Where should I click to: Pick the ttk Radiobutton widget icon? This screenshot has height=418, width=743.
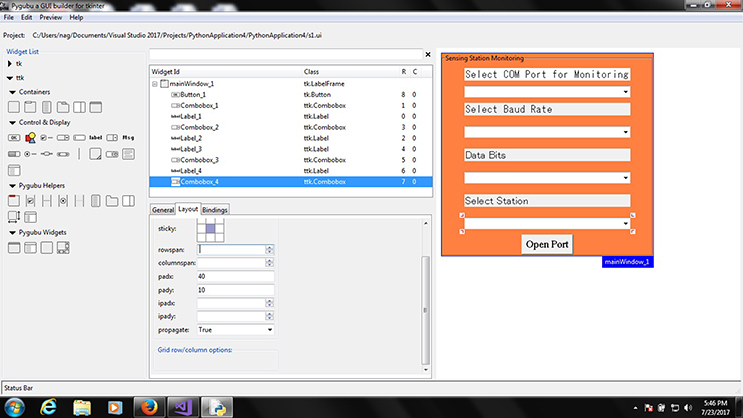[30, 154]
